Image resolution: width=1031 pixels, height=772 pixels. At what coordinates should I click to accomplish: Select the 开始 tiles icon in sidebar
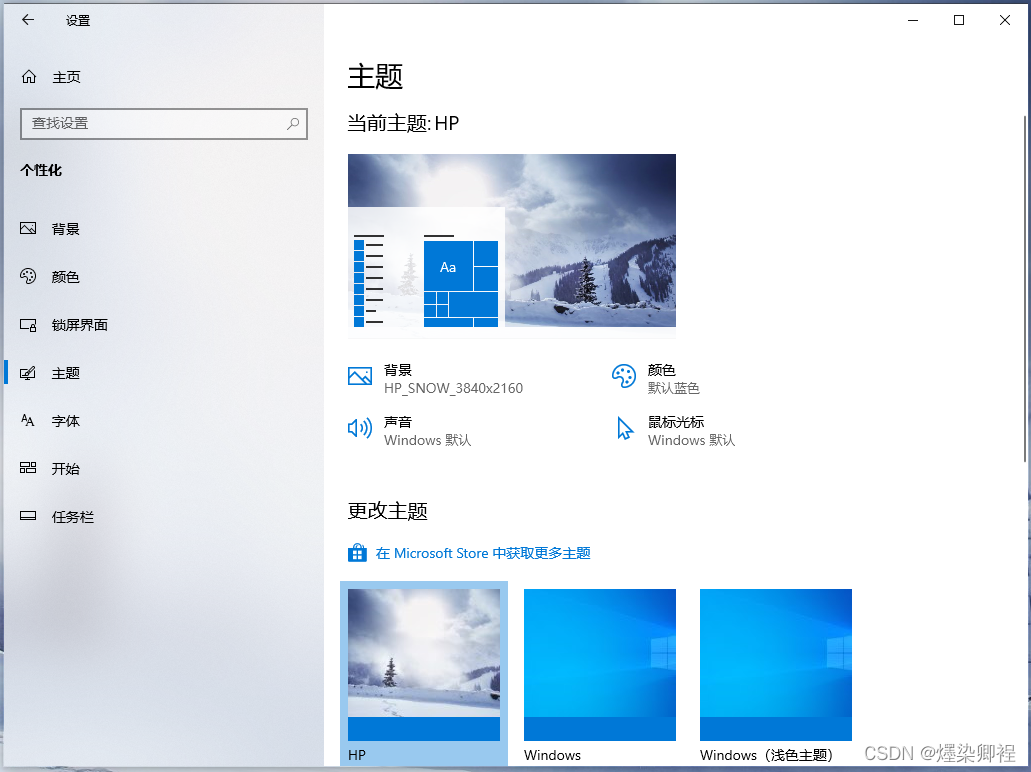click(x=28, y=468)
